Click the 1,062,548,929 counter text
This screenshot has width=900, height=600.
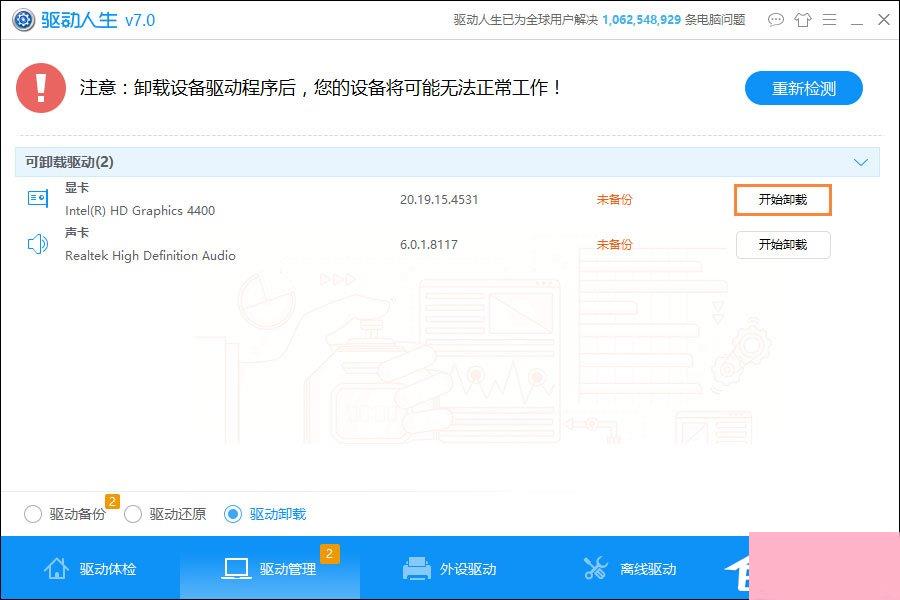[x=641, y=20]
